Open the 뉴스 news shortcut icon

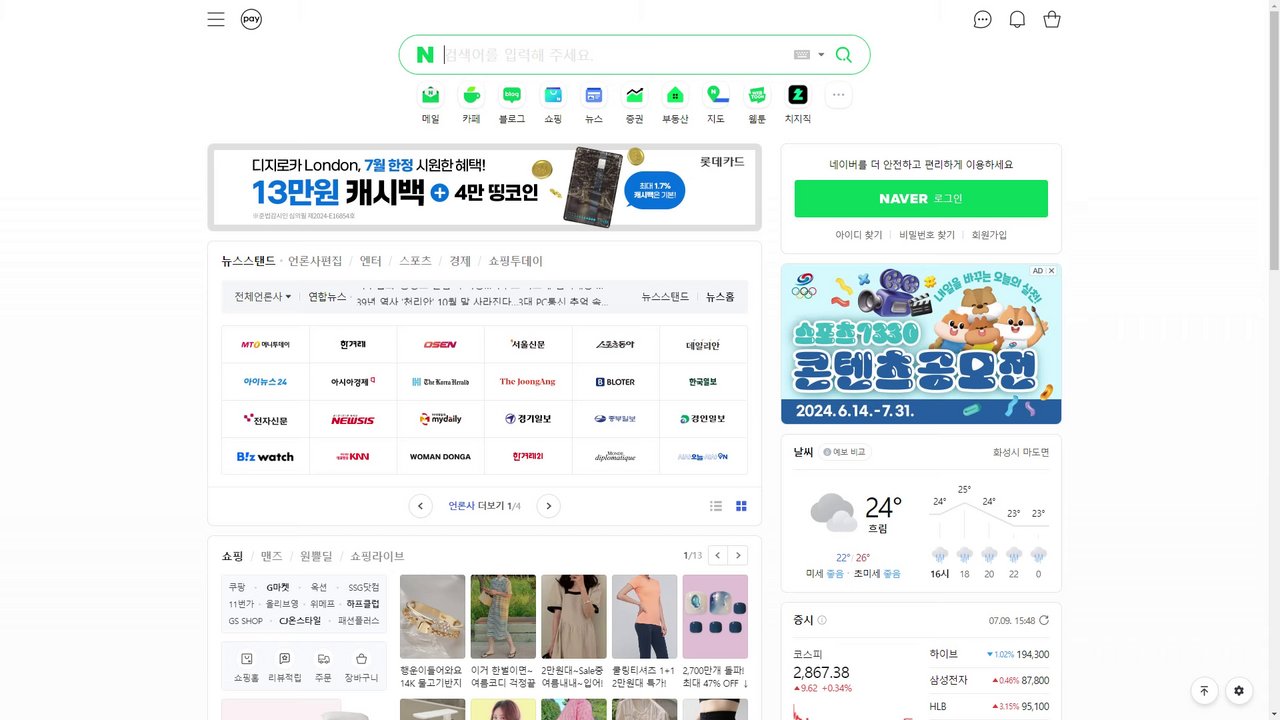594,95
